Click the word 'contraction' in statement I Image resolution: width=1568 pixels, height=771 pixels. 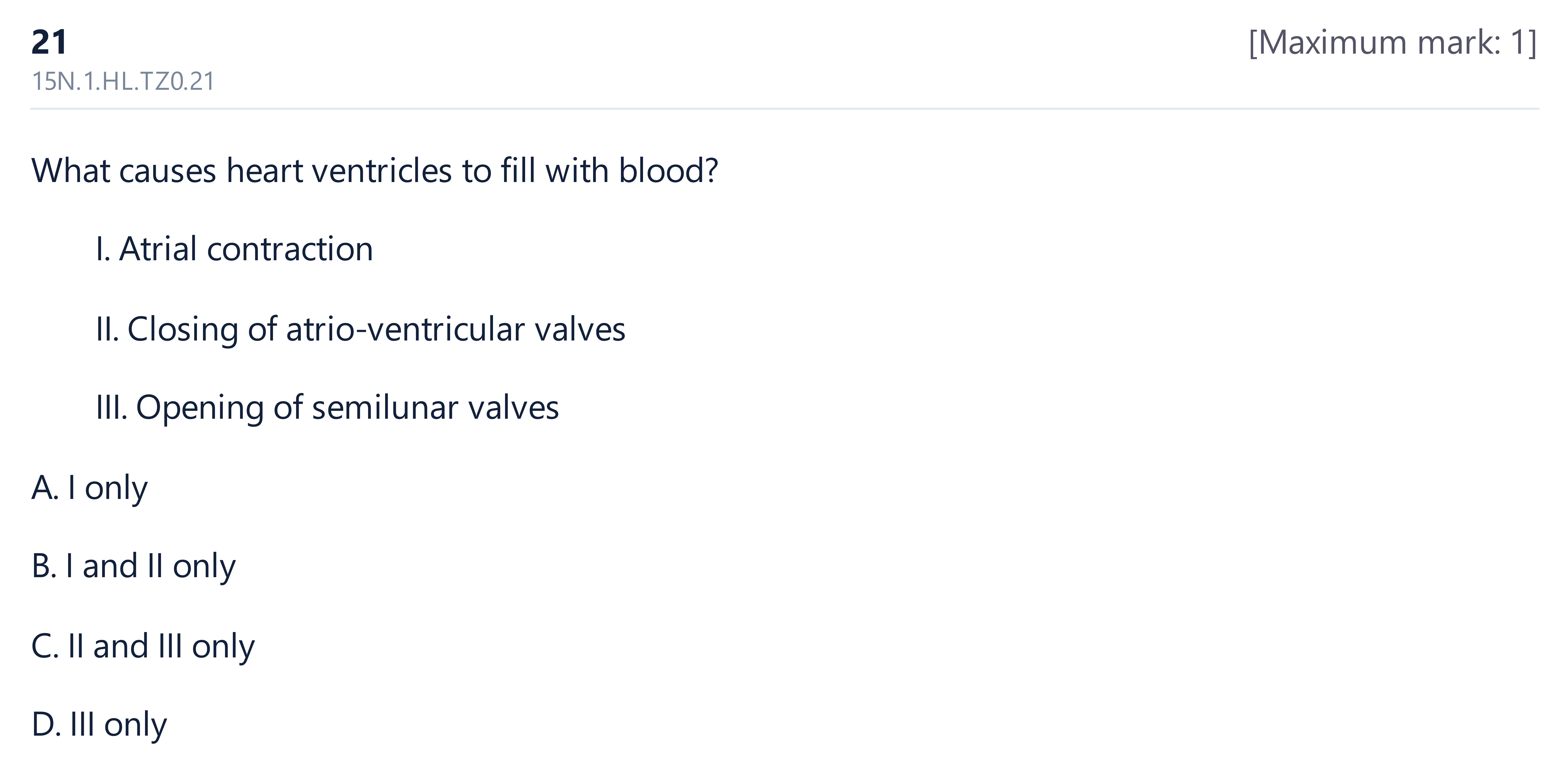290,249
